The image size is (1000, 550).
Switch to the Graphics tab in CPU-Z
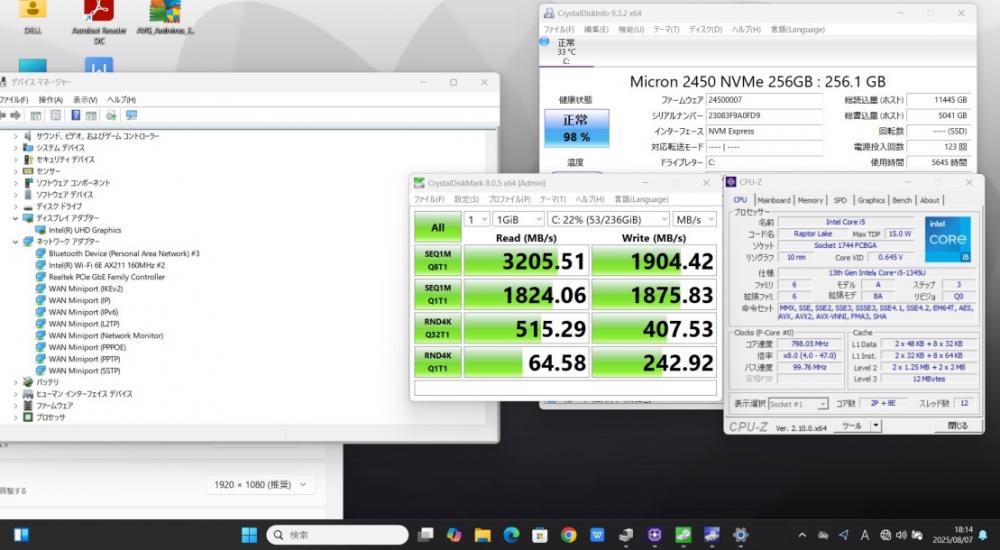pyautogui.click(x=871, y=200)
